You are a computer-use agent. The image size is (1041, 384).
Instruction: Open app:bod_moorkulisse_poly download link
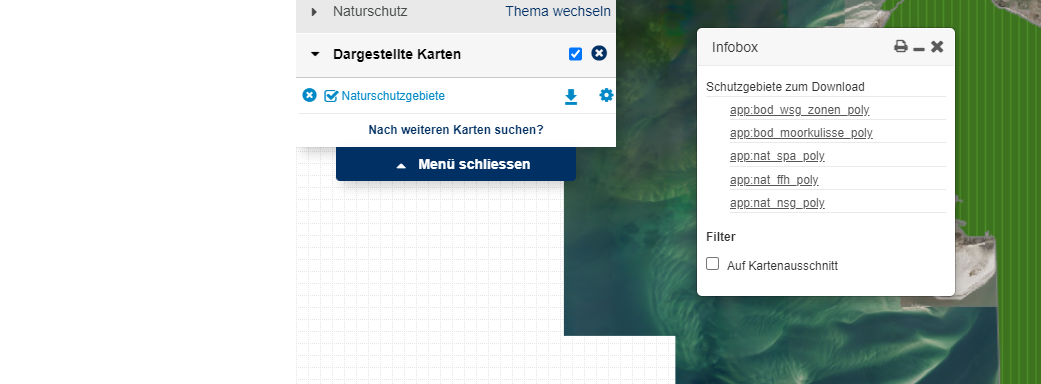(801, 133)
